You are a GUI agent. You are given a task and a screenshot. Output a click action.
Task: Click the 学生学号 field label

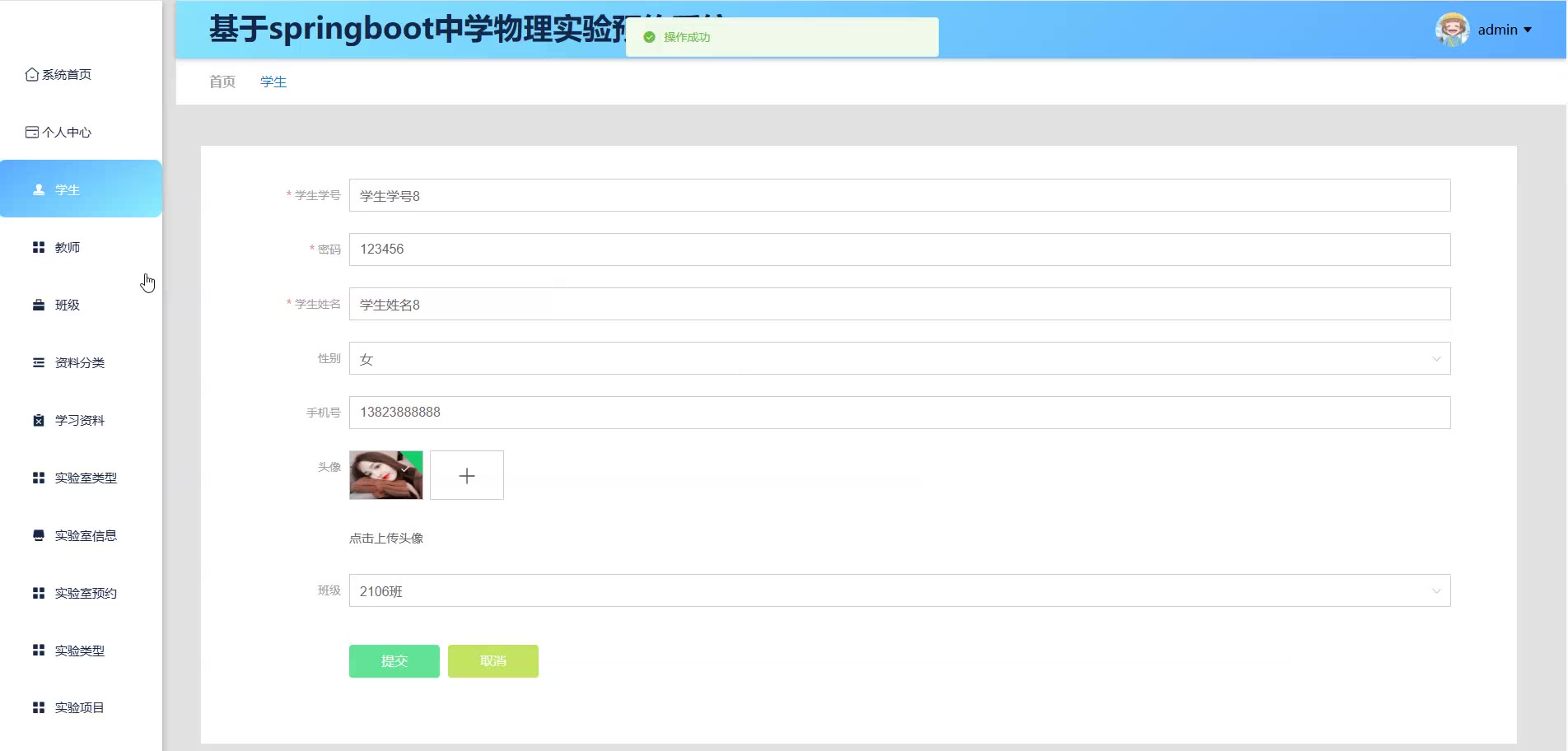tap(317, 195)
